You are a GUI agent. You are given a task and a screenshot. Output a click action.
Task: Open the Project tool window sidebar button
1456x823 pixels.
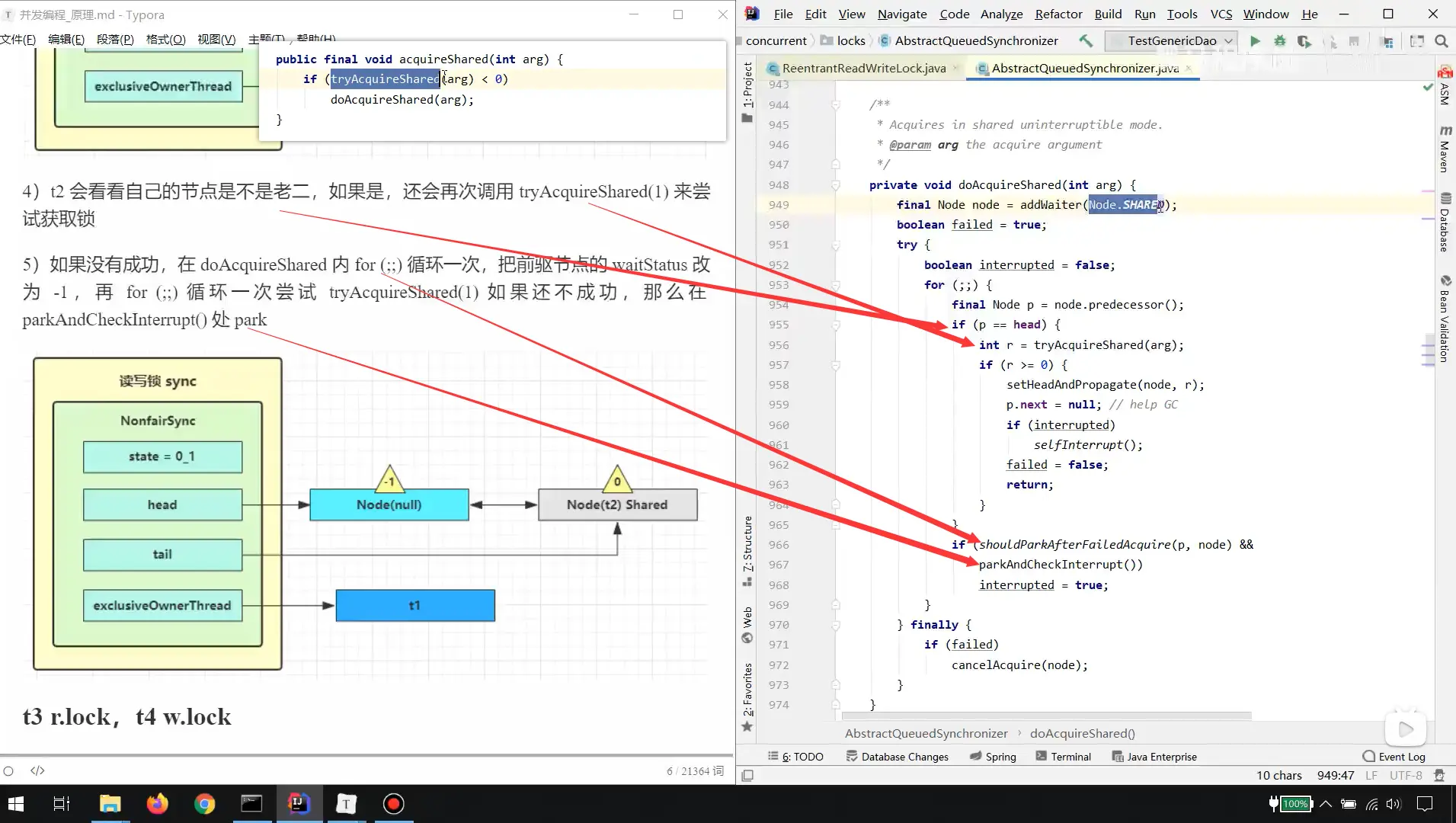coord(747,92)
